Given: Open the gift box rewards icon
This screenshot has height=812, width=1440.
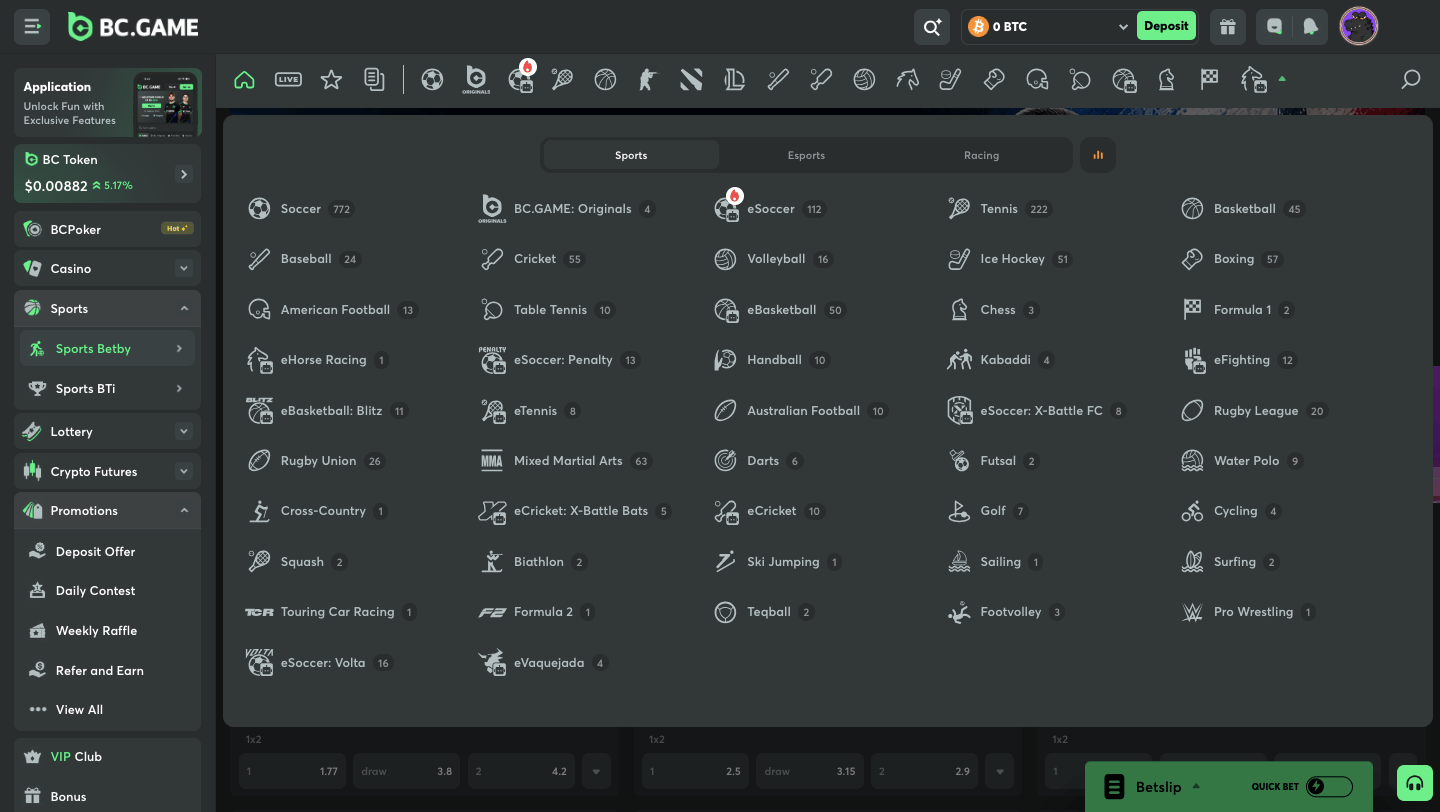Looking at the screenshot, I should tap(1228, 27).
